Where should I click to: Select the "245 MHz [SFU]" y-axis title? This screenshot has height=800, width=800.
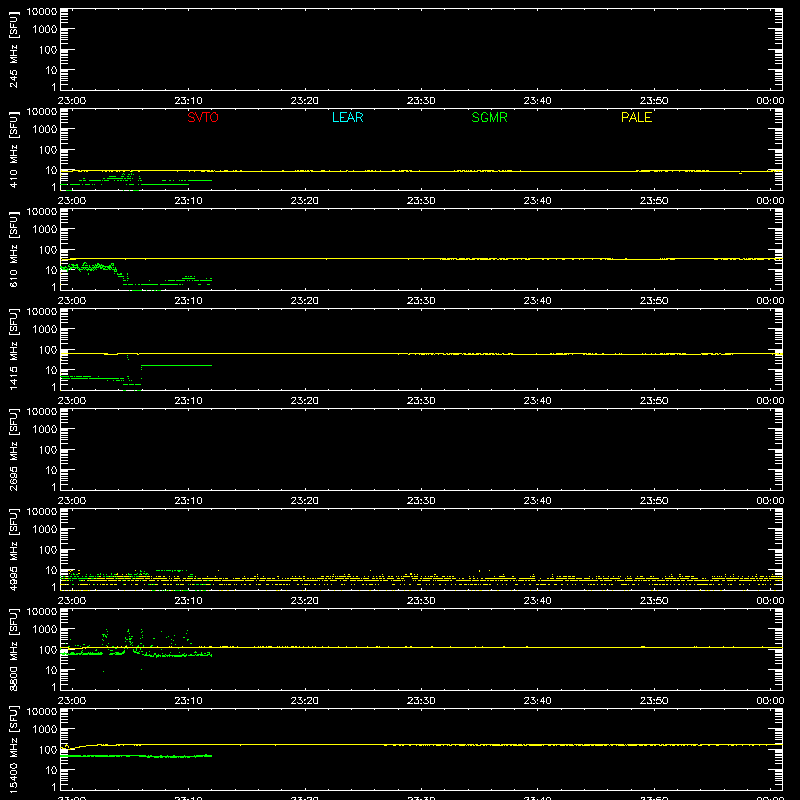pos(13,49)
